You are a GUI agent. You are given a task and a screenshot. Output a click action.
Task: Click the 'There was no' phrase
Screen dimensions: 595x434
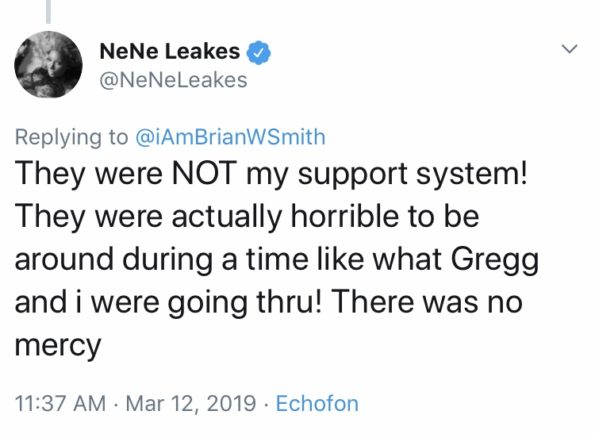[427, 302]
